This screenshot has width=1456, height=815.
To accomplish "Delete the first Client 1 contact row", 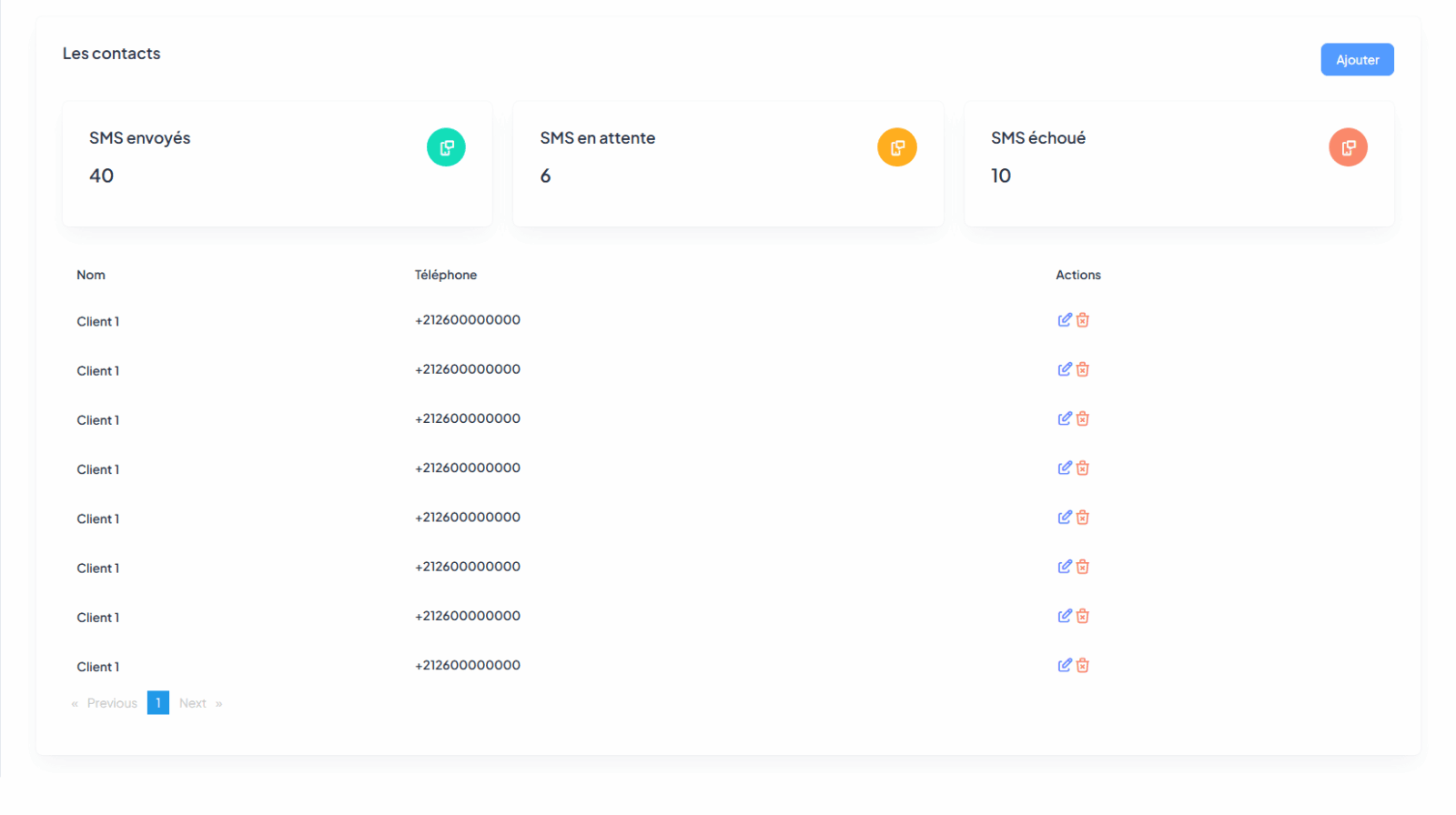I will (1083, 320).
